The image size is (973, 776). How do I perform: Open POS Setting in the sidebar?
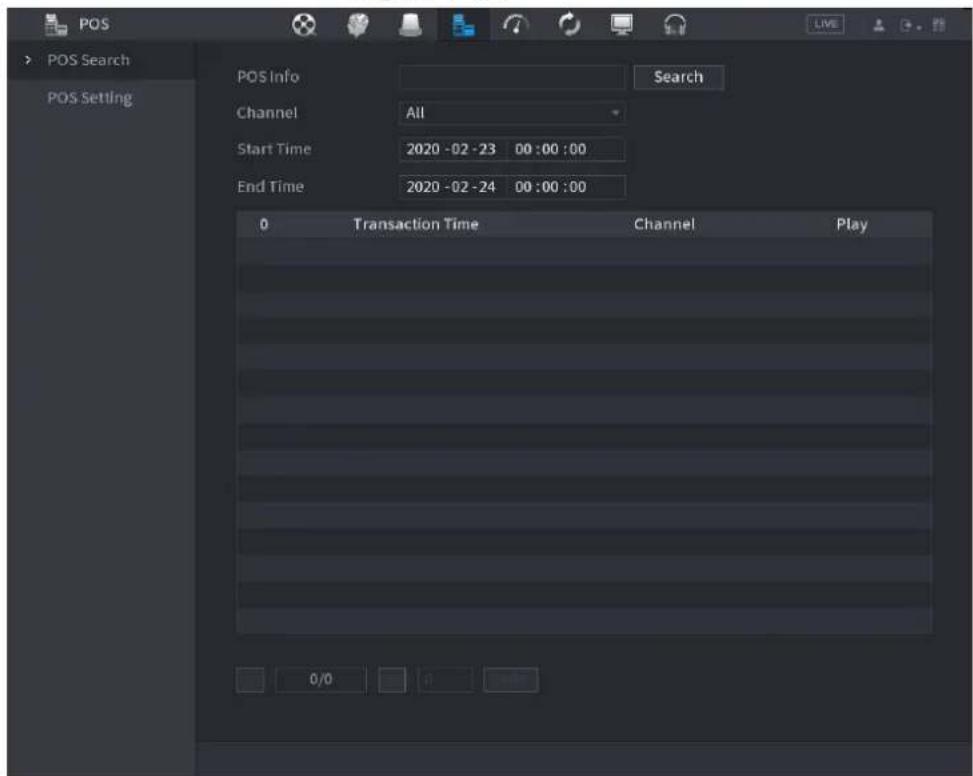(89, 98)
